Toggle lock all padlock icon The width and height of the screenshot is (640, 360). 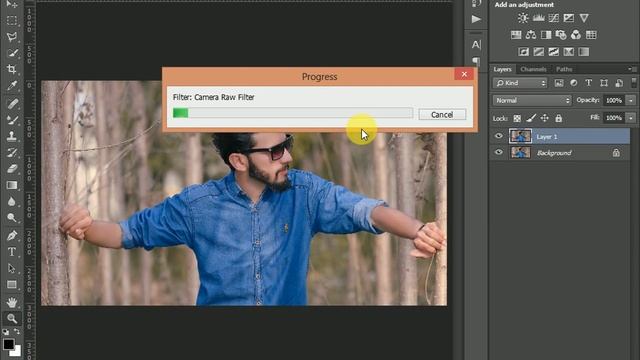558,118
